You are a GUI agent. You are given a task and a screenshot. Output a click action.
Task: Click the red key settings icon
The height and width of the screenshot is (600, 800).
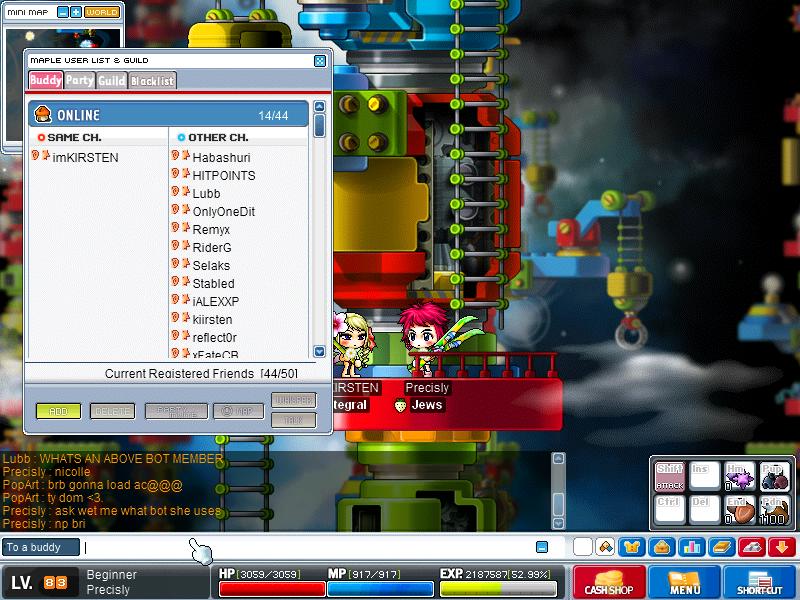click(x=752, y=547)
